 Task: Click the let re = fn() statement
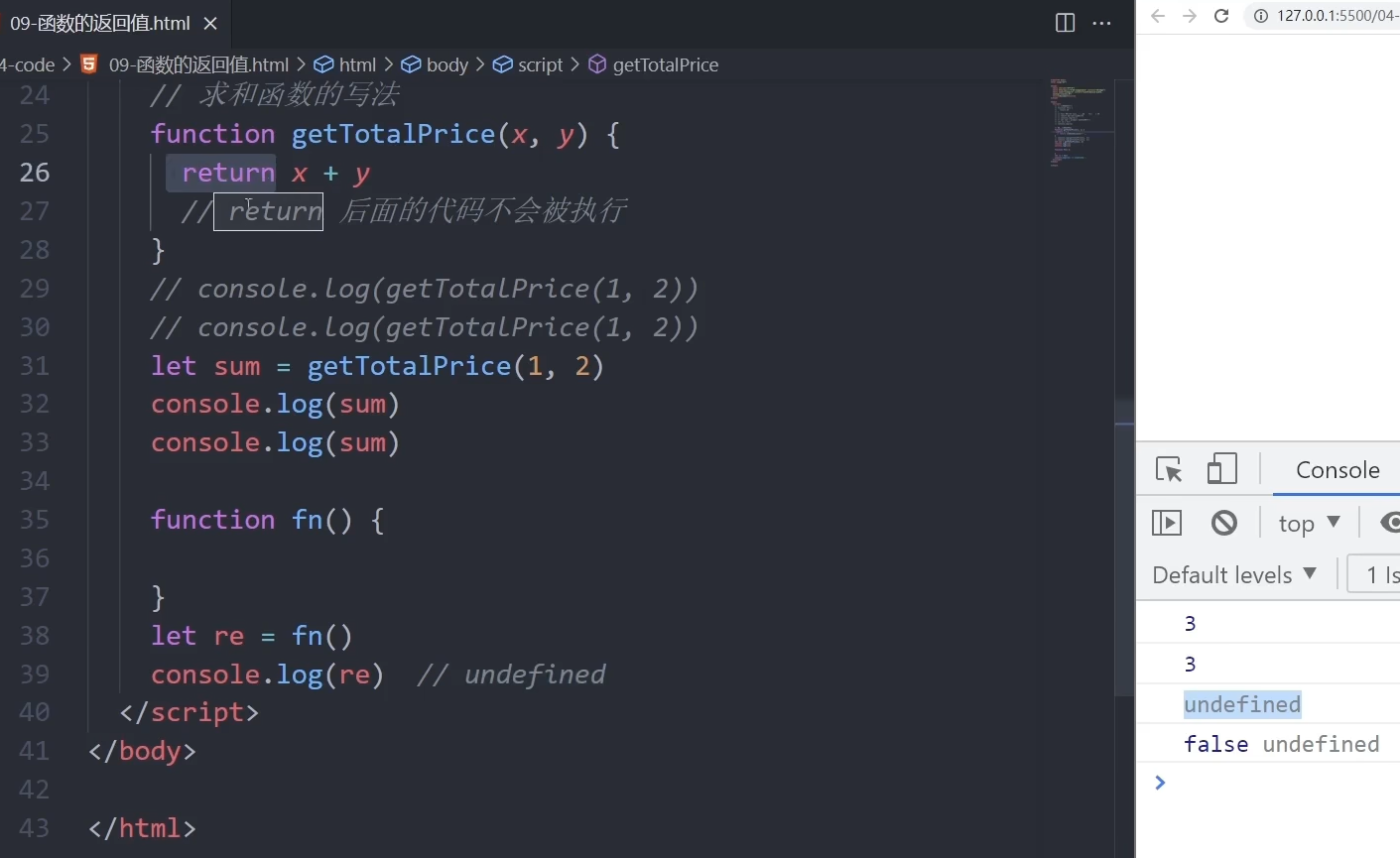pos(252,636)
